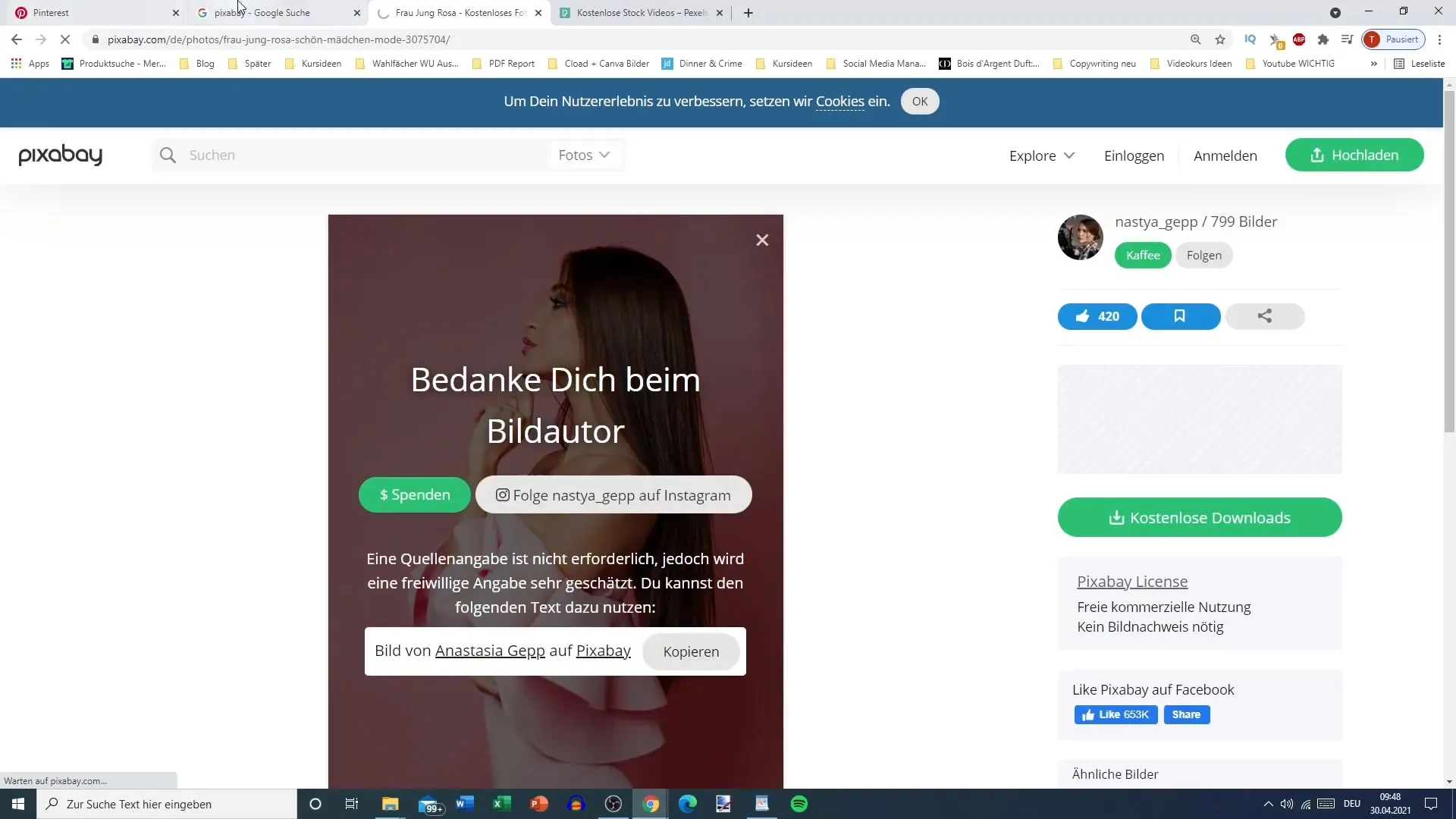This screenshot has height=819, width=1456.
Task: Click the magnifier icon in the Pixabay search bar
Action: 168,155
